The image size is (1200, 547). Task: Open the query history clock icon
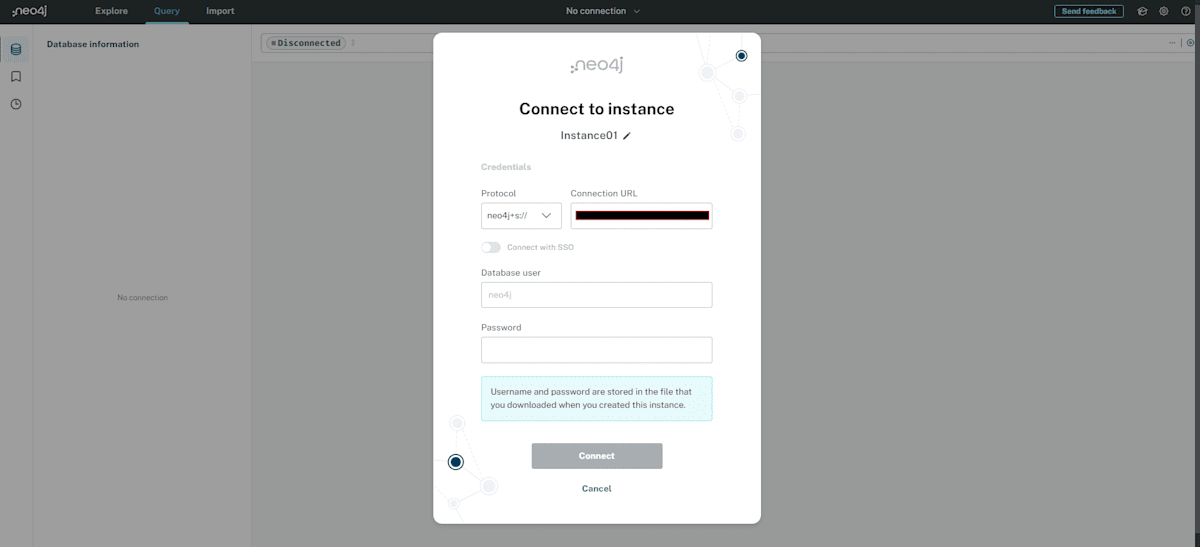(x=16, y=104)
